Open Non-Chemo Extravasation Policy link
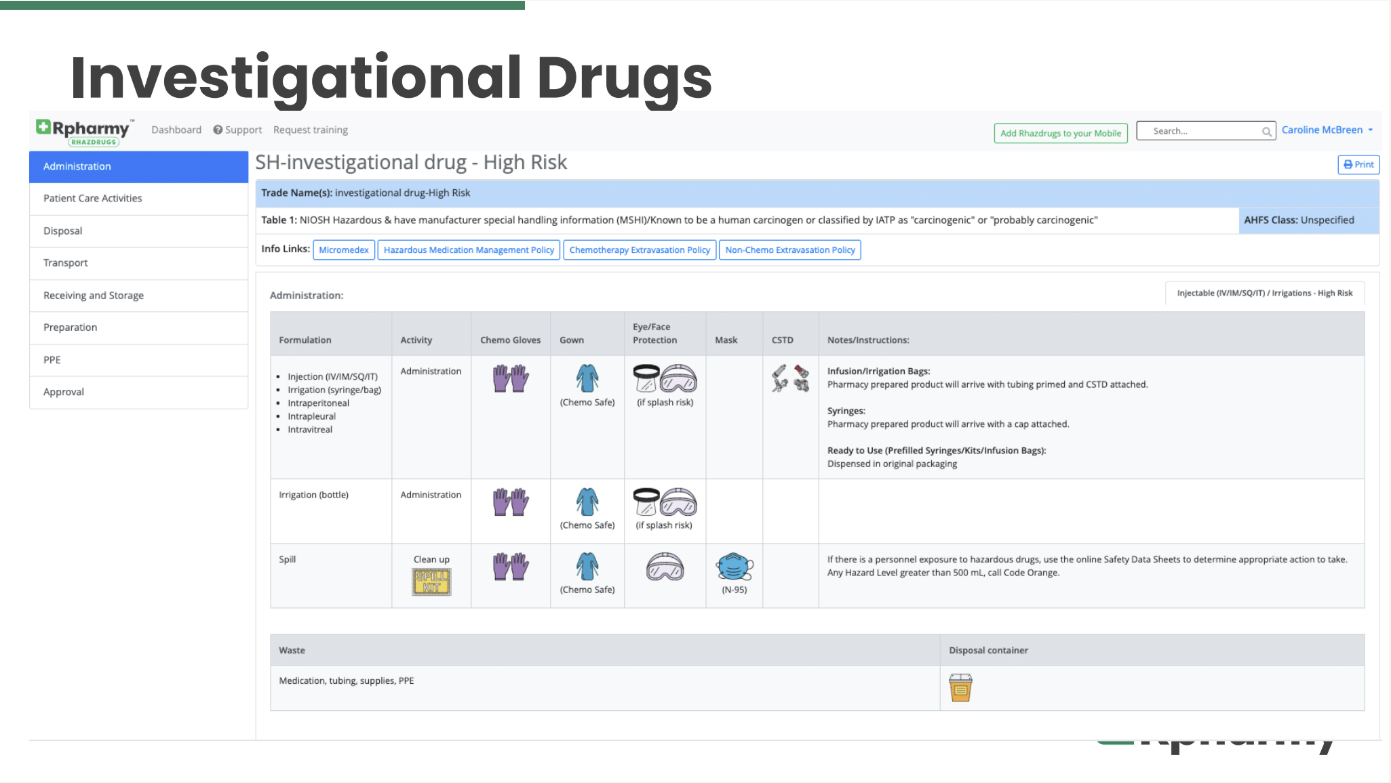The height and width of the screenshot is (783, 1391). click(790, 250)
